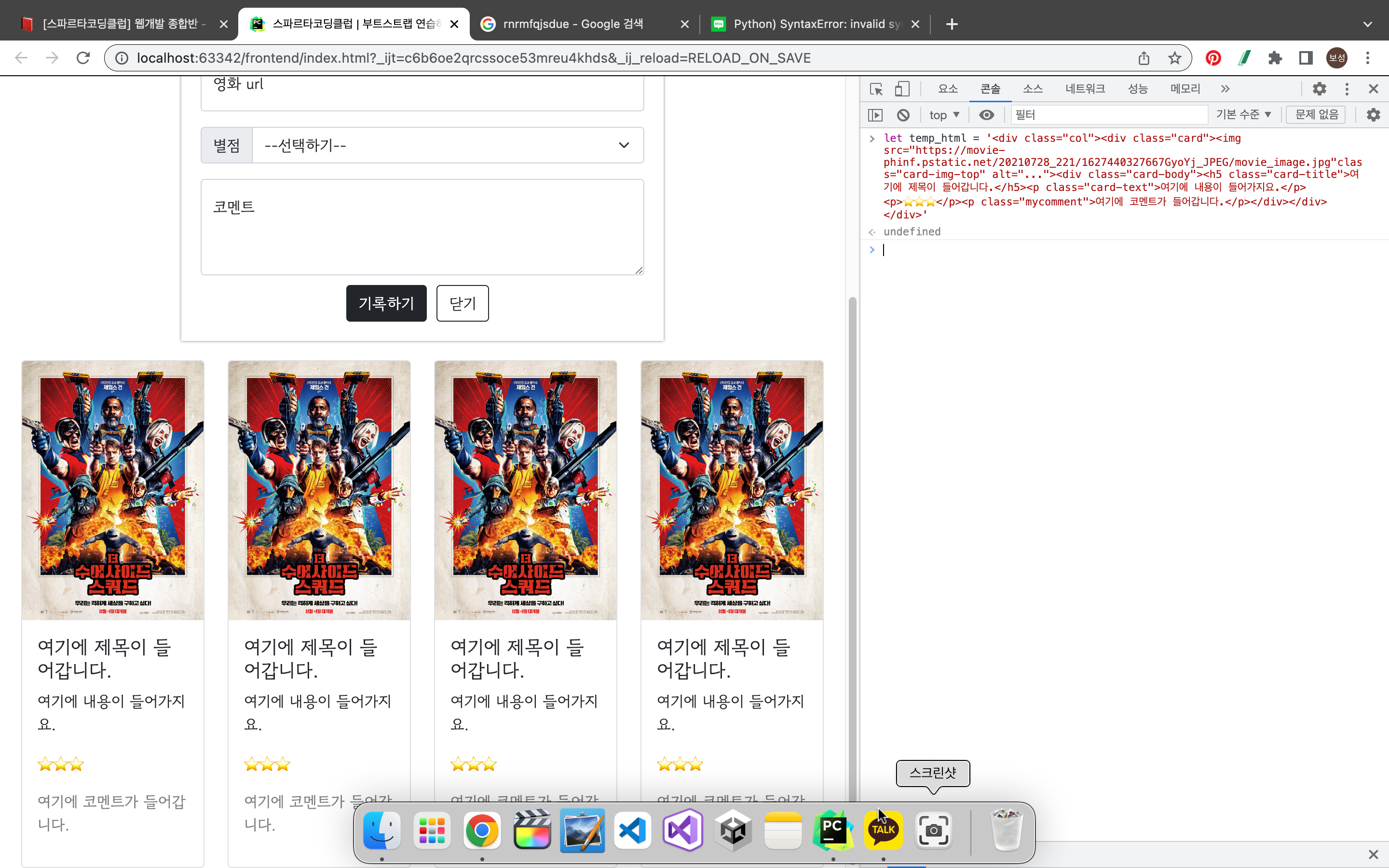The height and width of the screenshot is (868, 1389).
Task: Close the 부트스트랩 연습 tab
Action: pos(454,24)
